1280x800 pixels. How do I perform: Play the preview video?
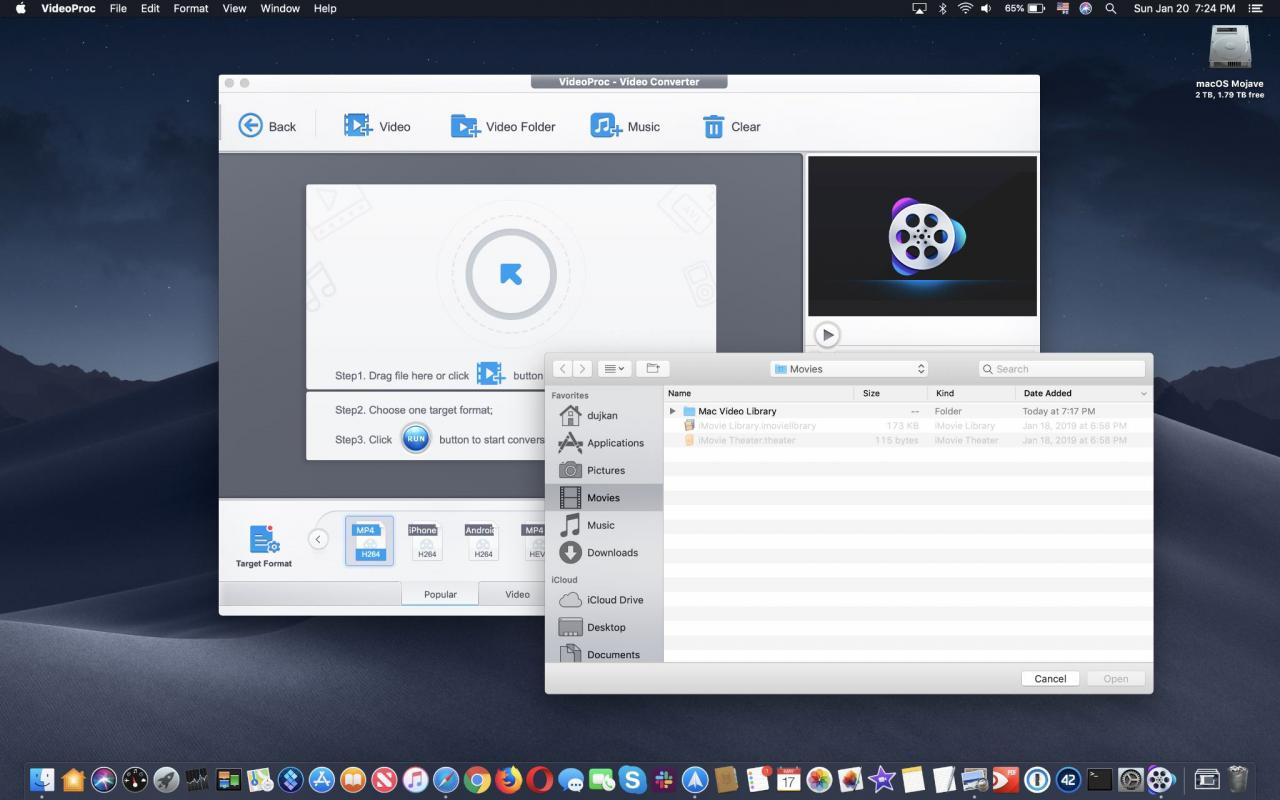point(827,335)
